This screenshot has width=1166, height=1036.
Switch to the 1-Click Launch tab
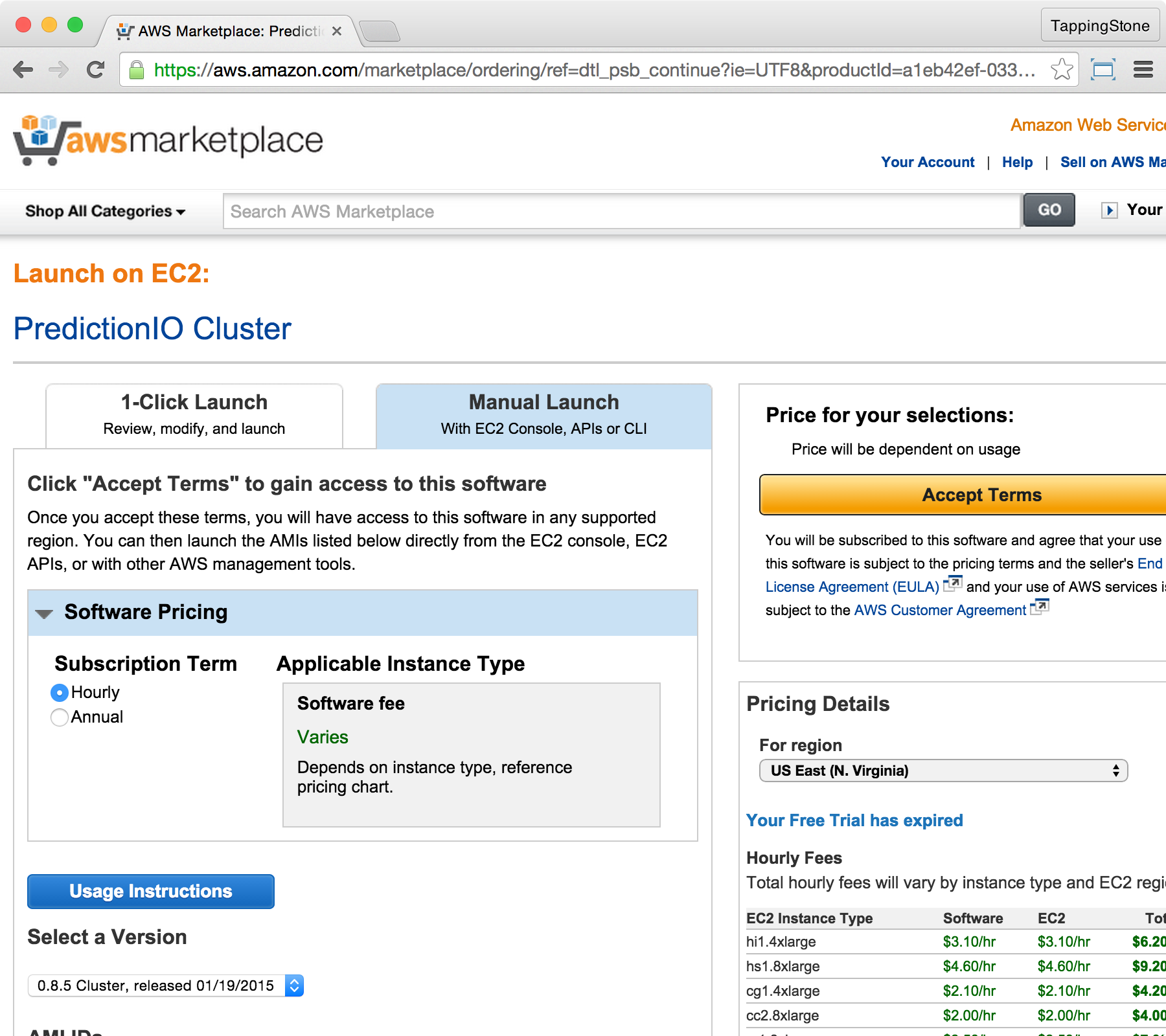(194, 415)
